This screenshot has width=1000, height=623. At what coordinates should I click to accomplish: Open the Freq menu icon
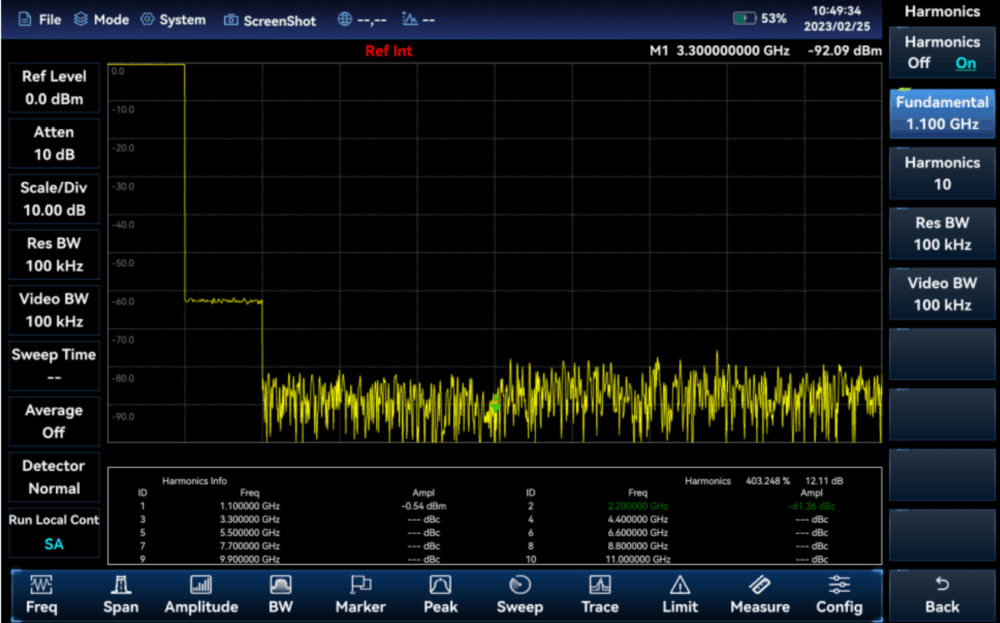point(42,594)
